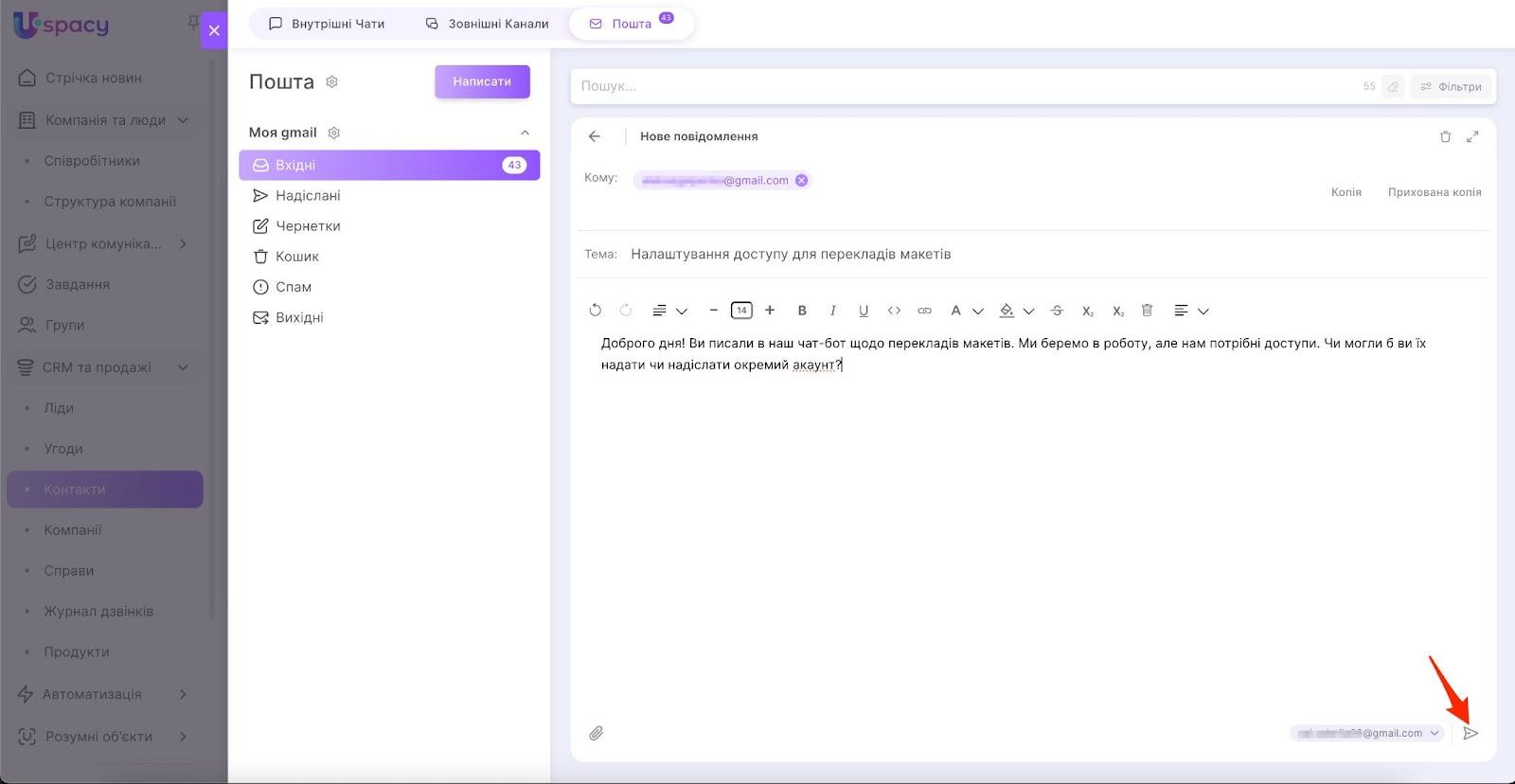1515x784 pixels.
Task: Open the dropdown arrow beside the fill bucket icon
Action: tap(1029, 311)
